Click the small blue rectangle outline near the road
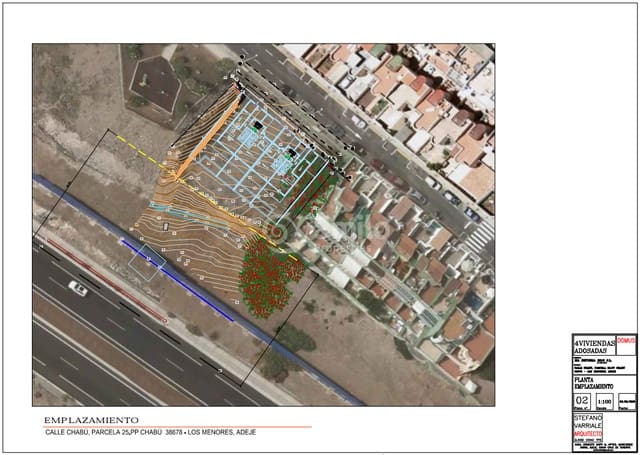 coord(147,257)
